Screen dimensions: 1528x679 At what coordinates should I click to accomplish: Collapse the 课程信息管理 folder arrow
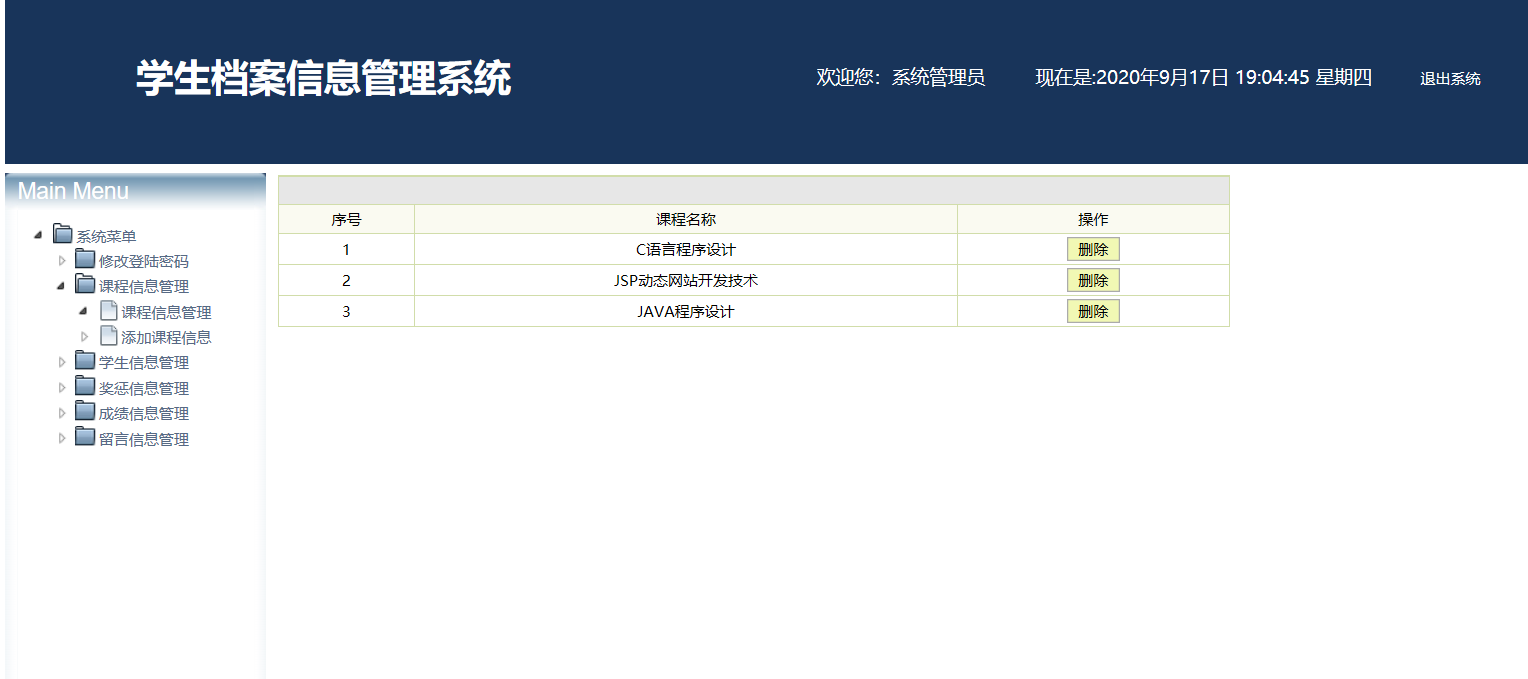tap(61, 286)
